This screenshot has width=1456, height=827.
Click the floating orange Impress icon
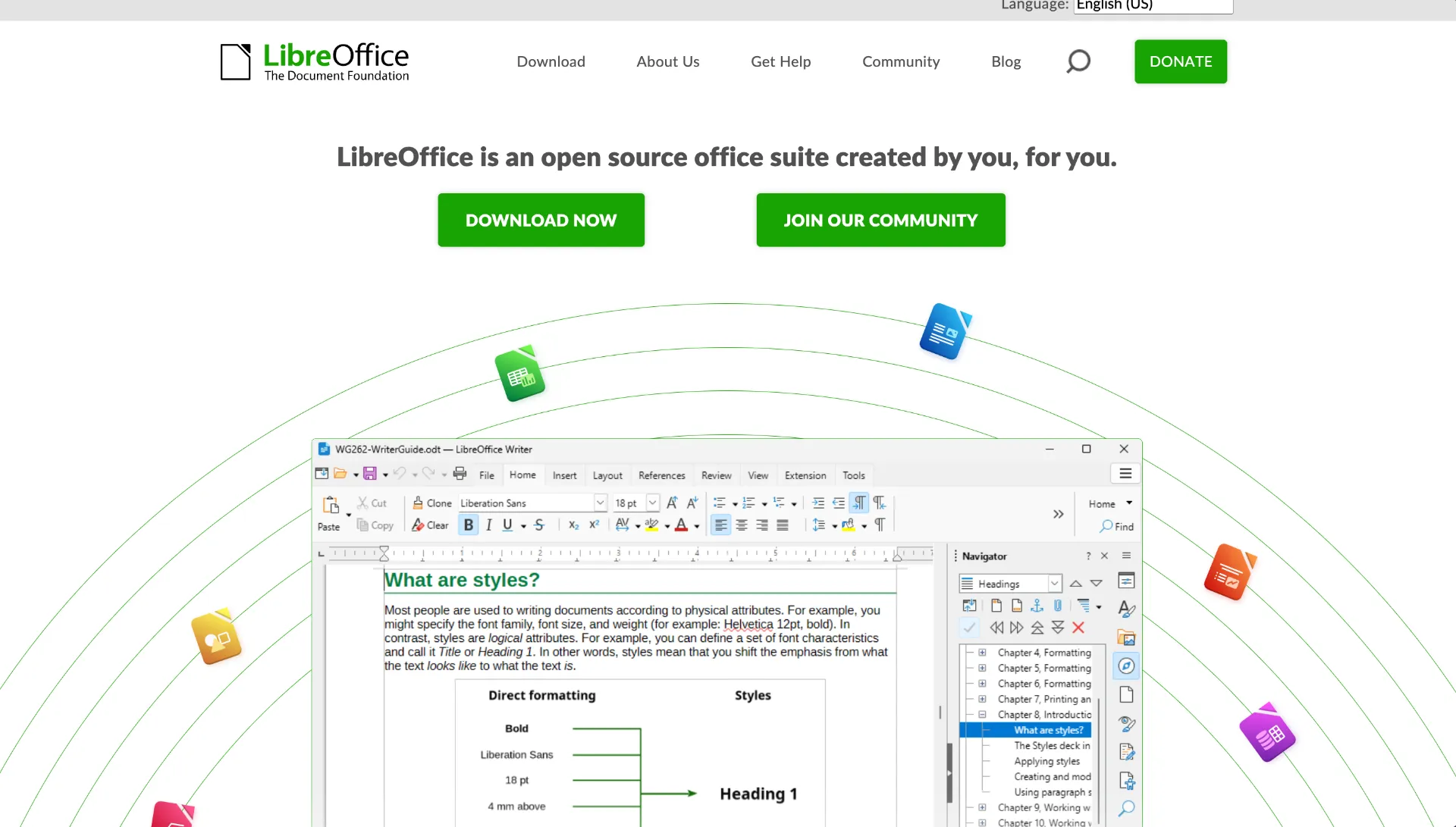[x=1230, y=572]
